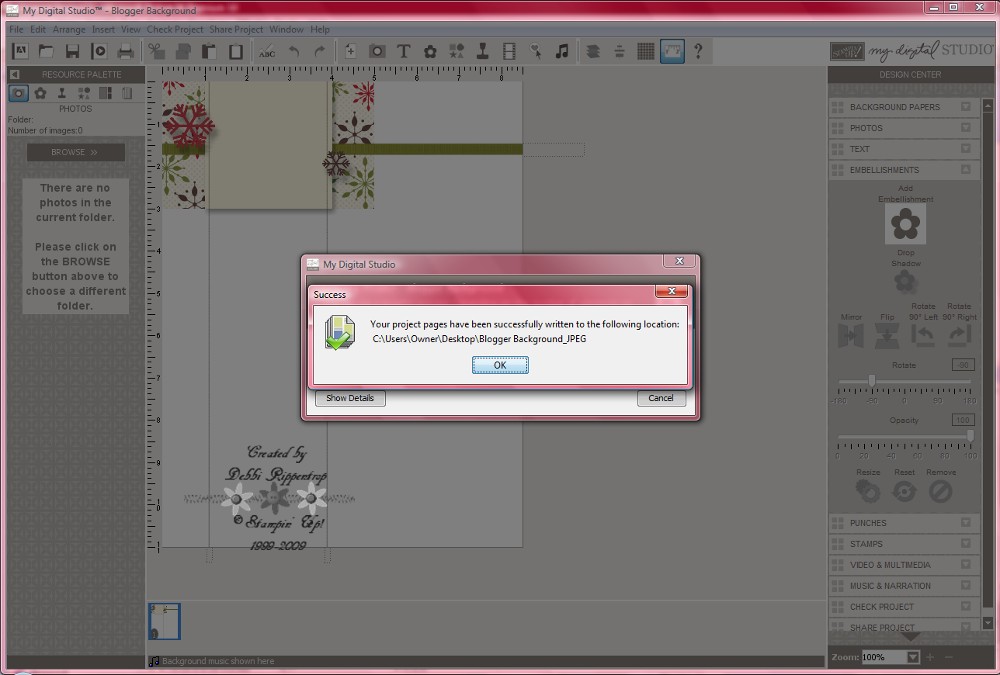Close the Success dialog with its X
Screen dimensions: 1000x675
point(672,291)
